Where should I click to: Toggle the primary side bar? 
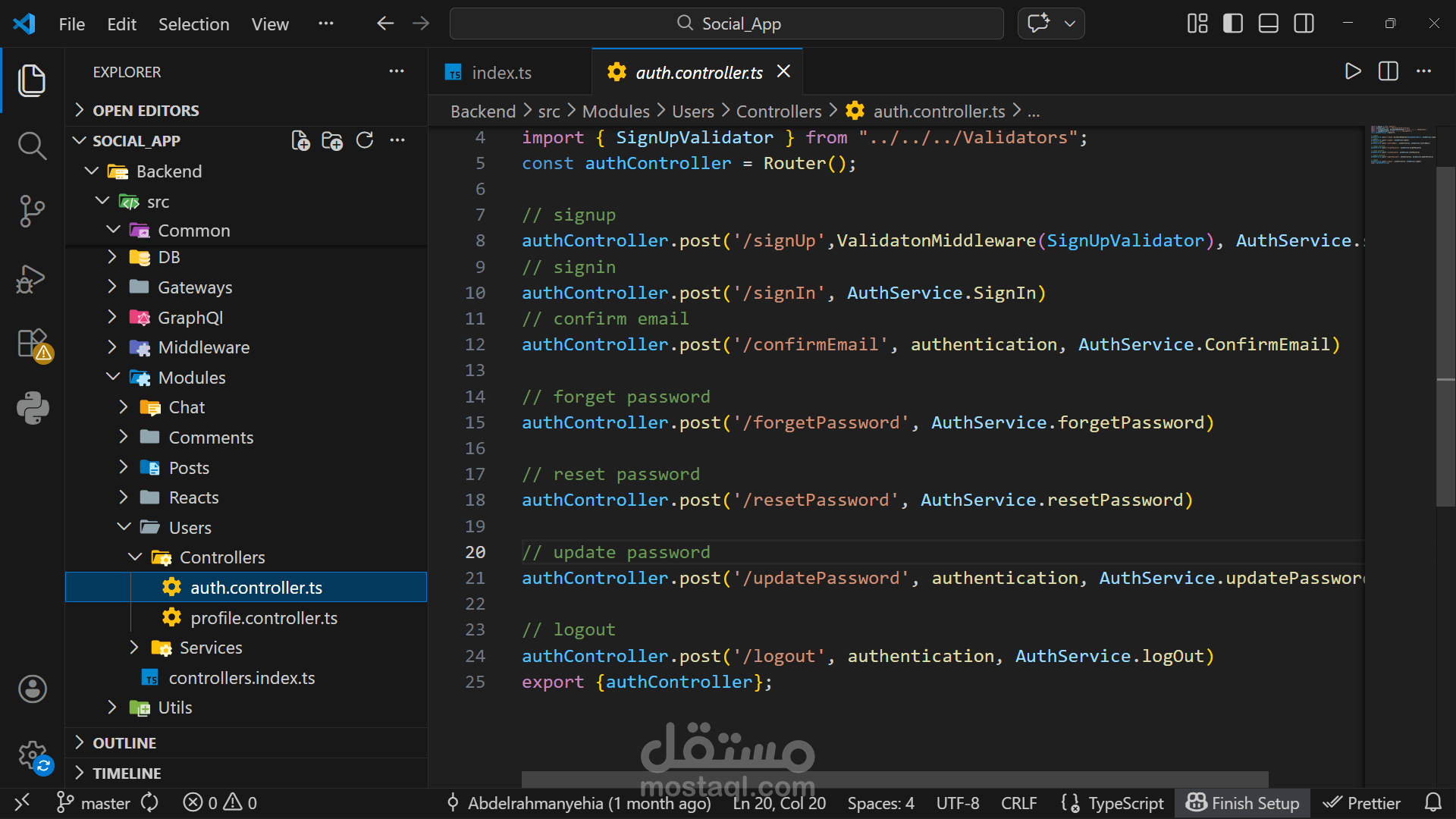1233,24
